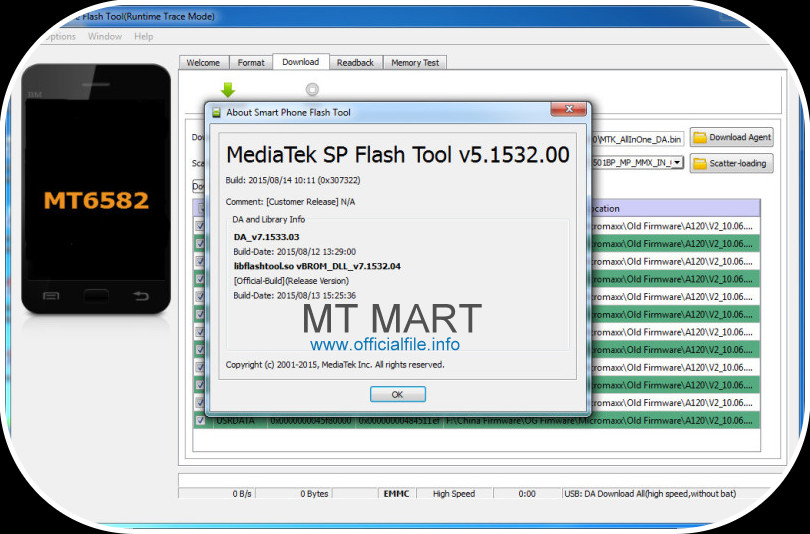Click the About dialog title bar icon
The width and height of the screenshot is (810, 534).
point(216,113)
